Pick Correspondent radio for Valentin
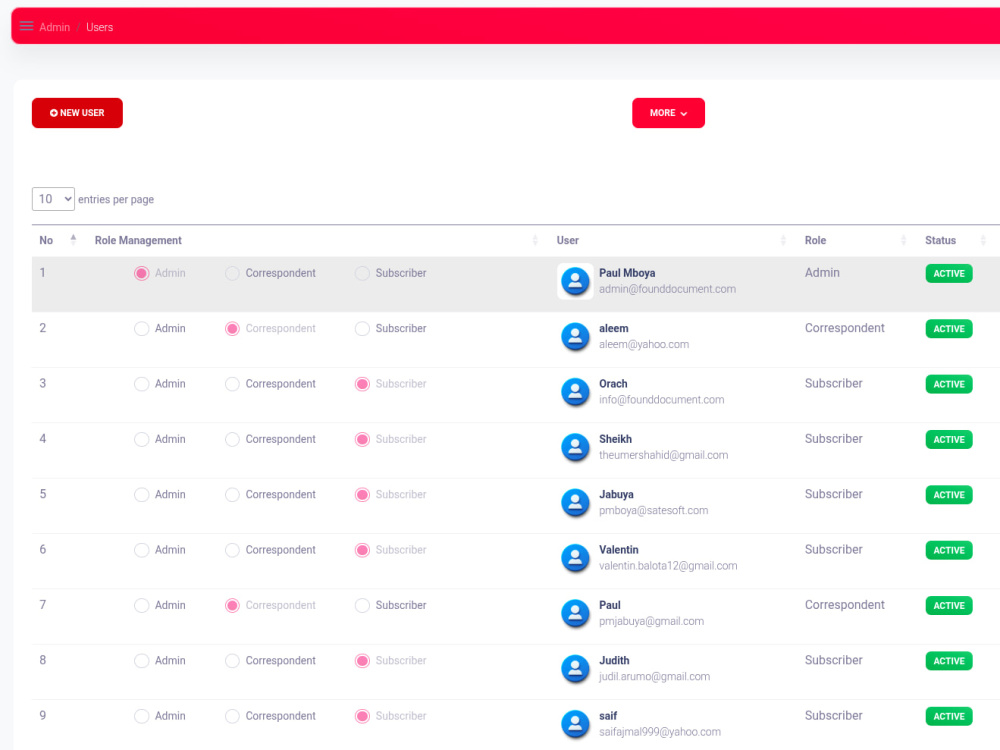 tap(232, 550)
